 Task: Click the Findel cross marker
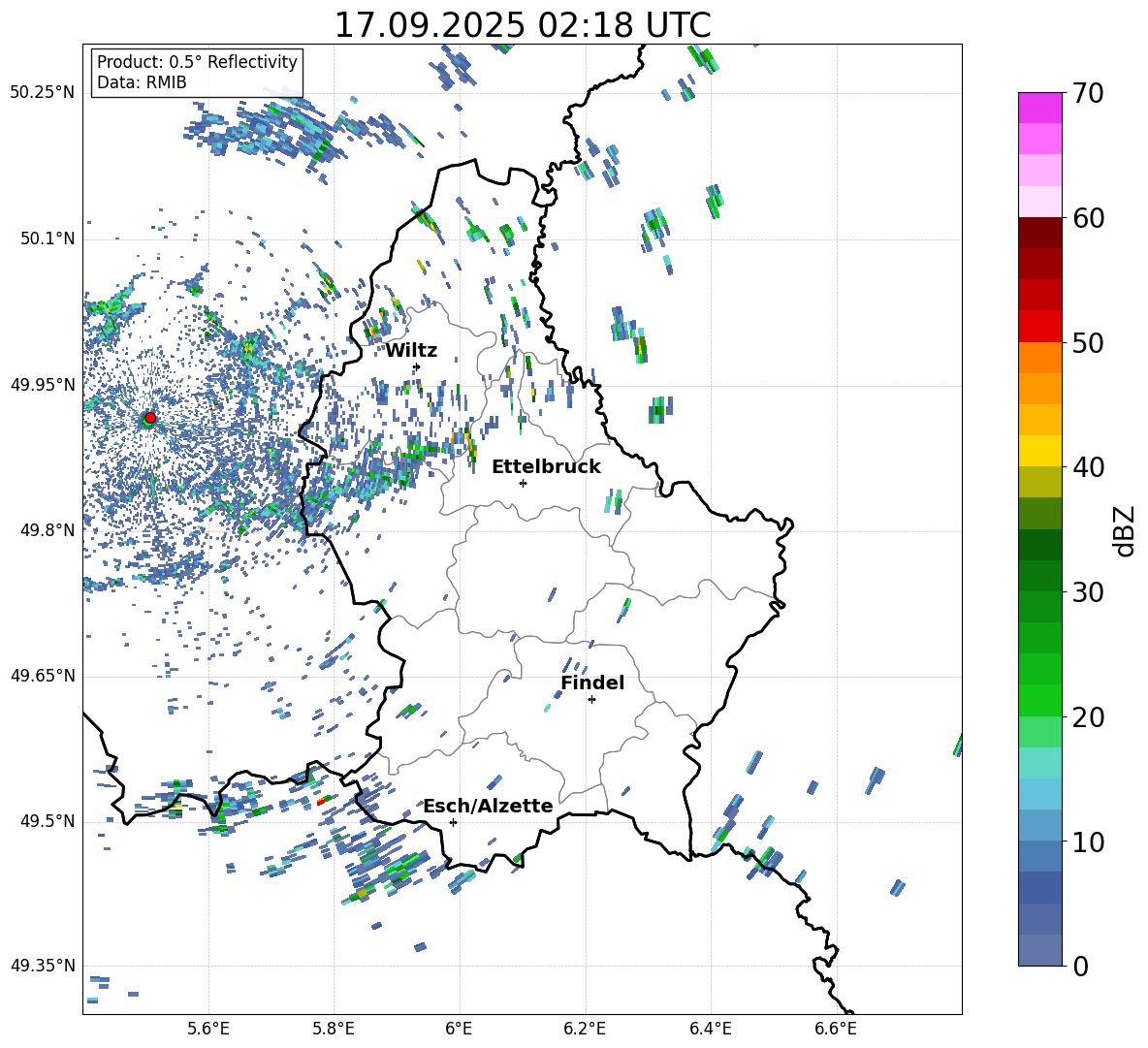click(x=591, y=699)
